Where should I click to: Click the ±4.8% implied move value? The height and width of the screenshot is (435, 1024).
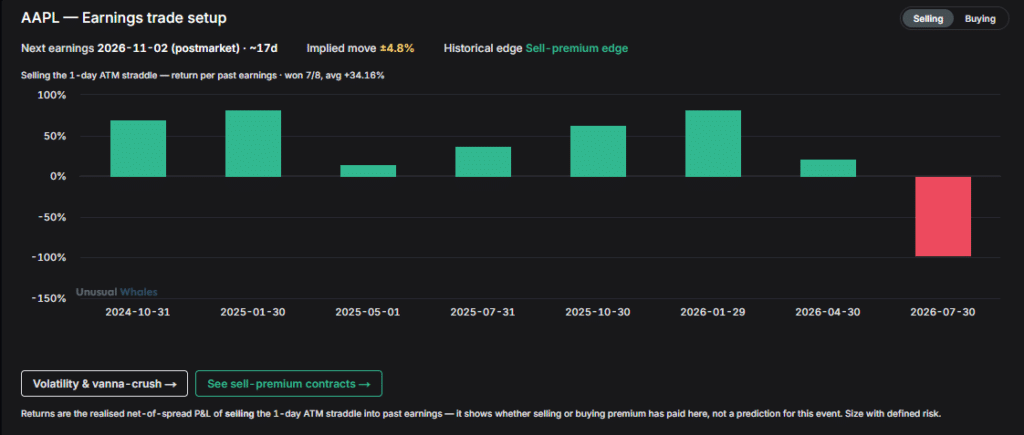click(x=397, y=48)
